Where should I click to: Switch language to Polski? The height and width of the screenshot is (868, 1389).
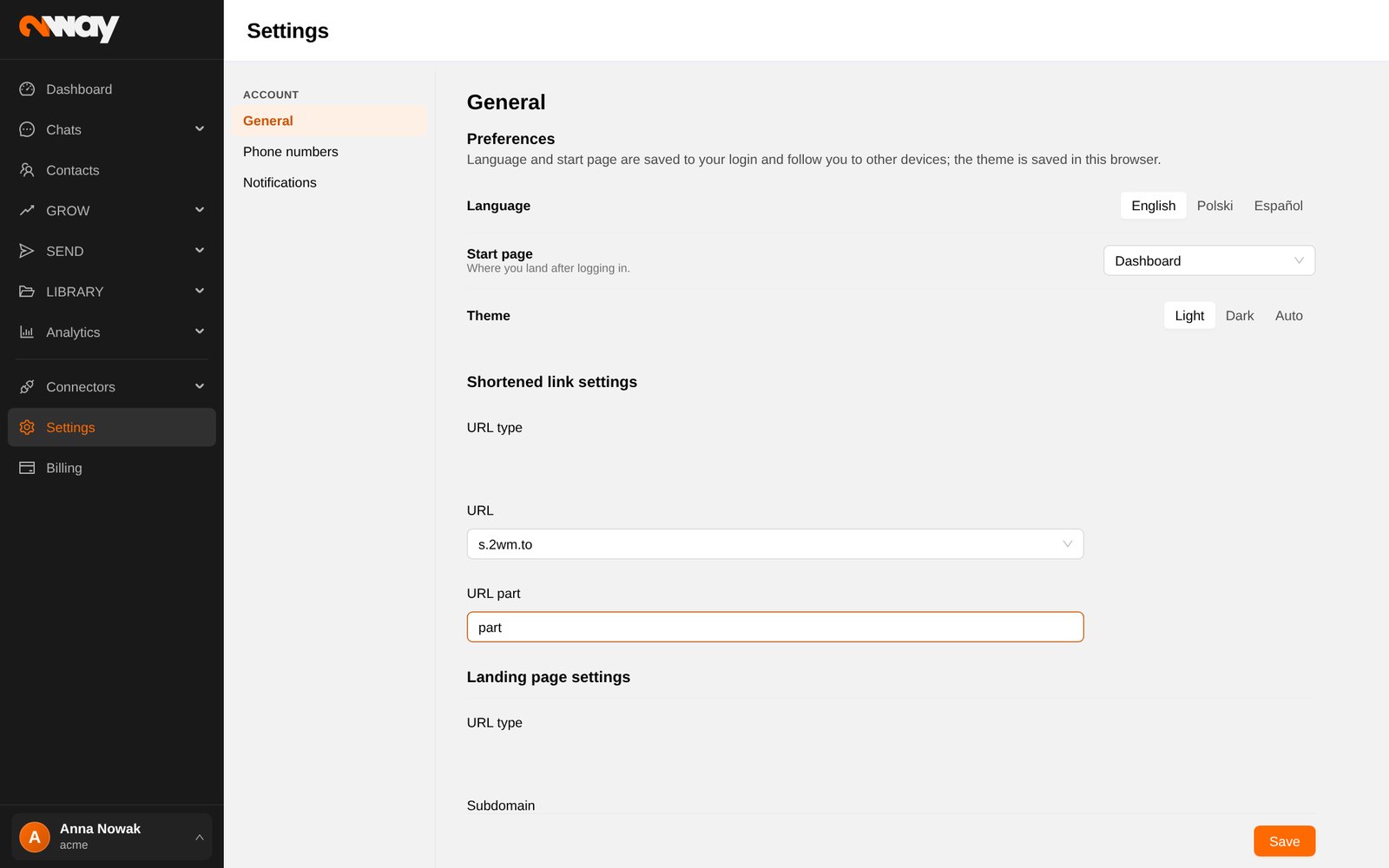(1215, 206)
